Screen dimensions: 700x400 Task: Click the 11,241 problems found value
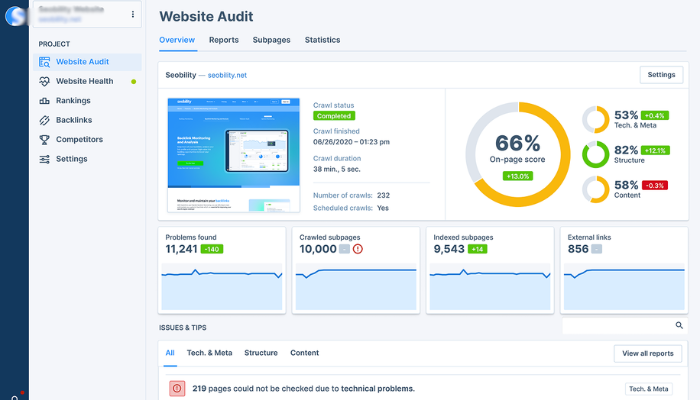pyautogui.click(x=181, y=249)
